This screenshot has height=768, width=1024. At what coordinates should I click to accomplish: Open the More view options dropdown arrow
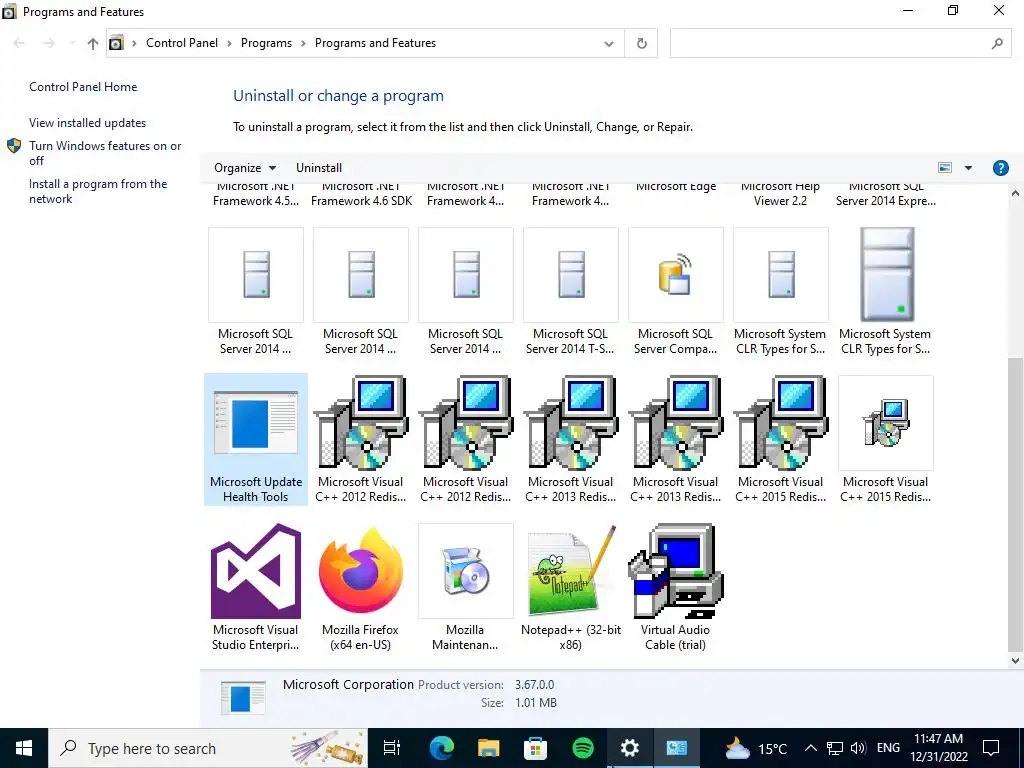click(968, 168)
